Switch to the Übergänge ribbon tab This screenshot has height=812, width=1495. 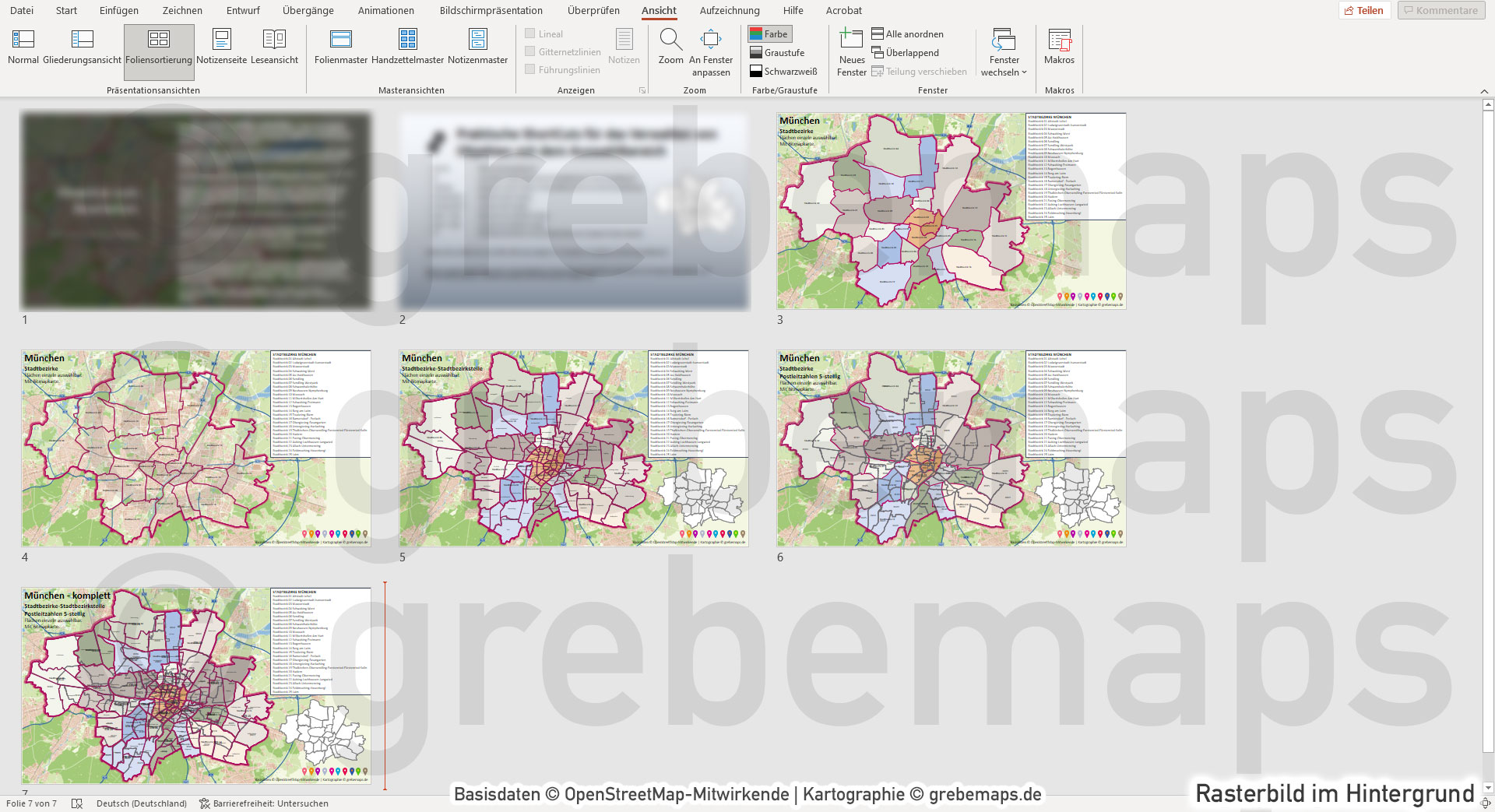pos(308,10)
